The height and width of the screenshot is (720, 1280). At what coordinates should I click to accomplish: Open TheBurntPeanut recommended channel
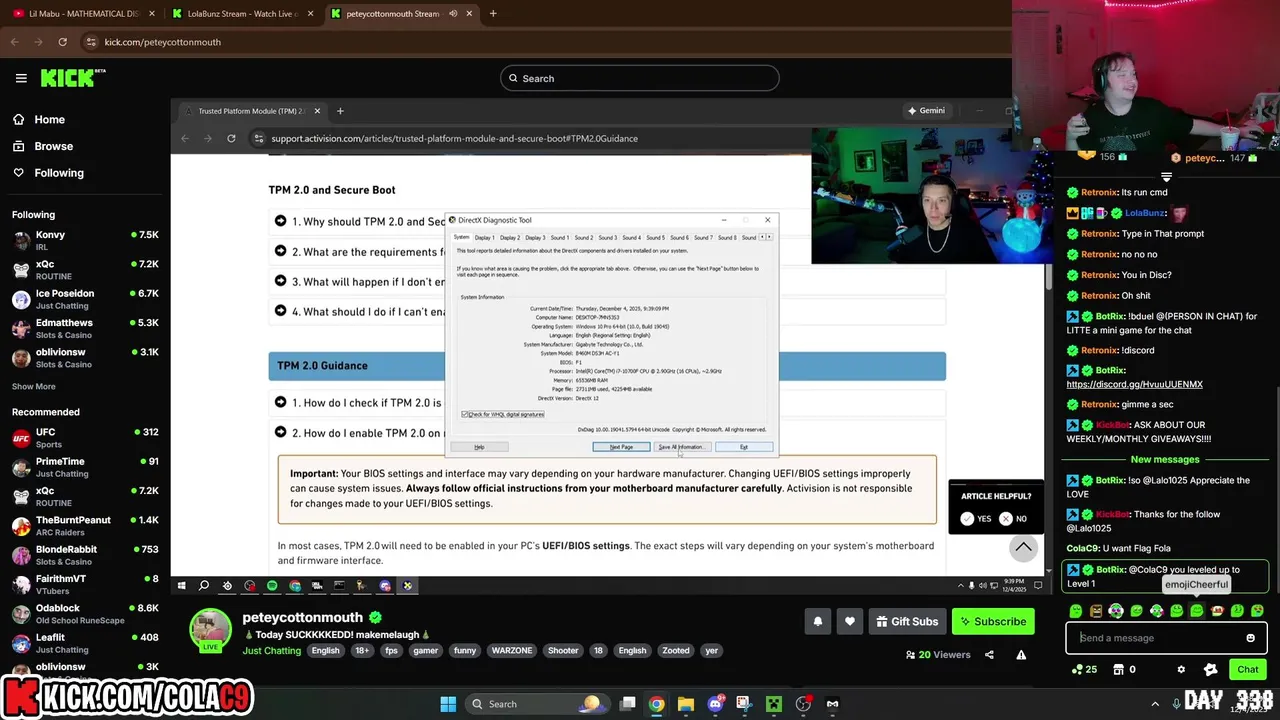(85, 526)
